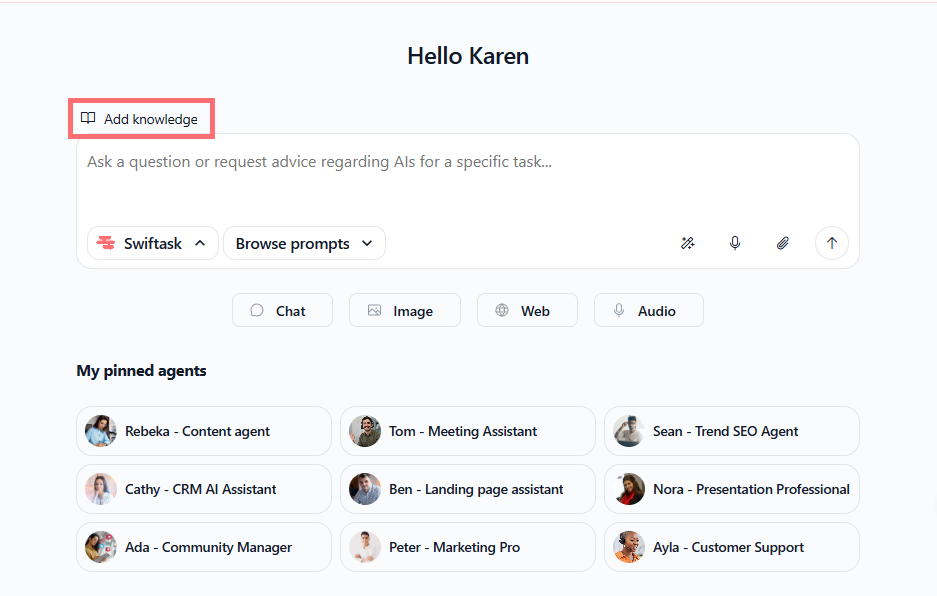
Task: Click the microphone voice input icon
Action: [735, 243]
